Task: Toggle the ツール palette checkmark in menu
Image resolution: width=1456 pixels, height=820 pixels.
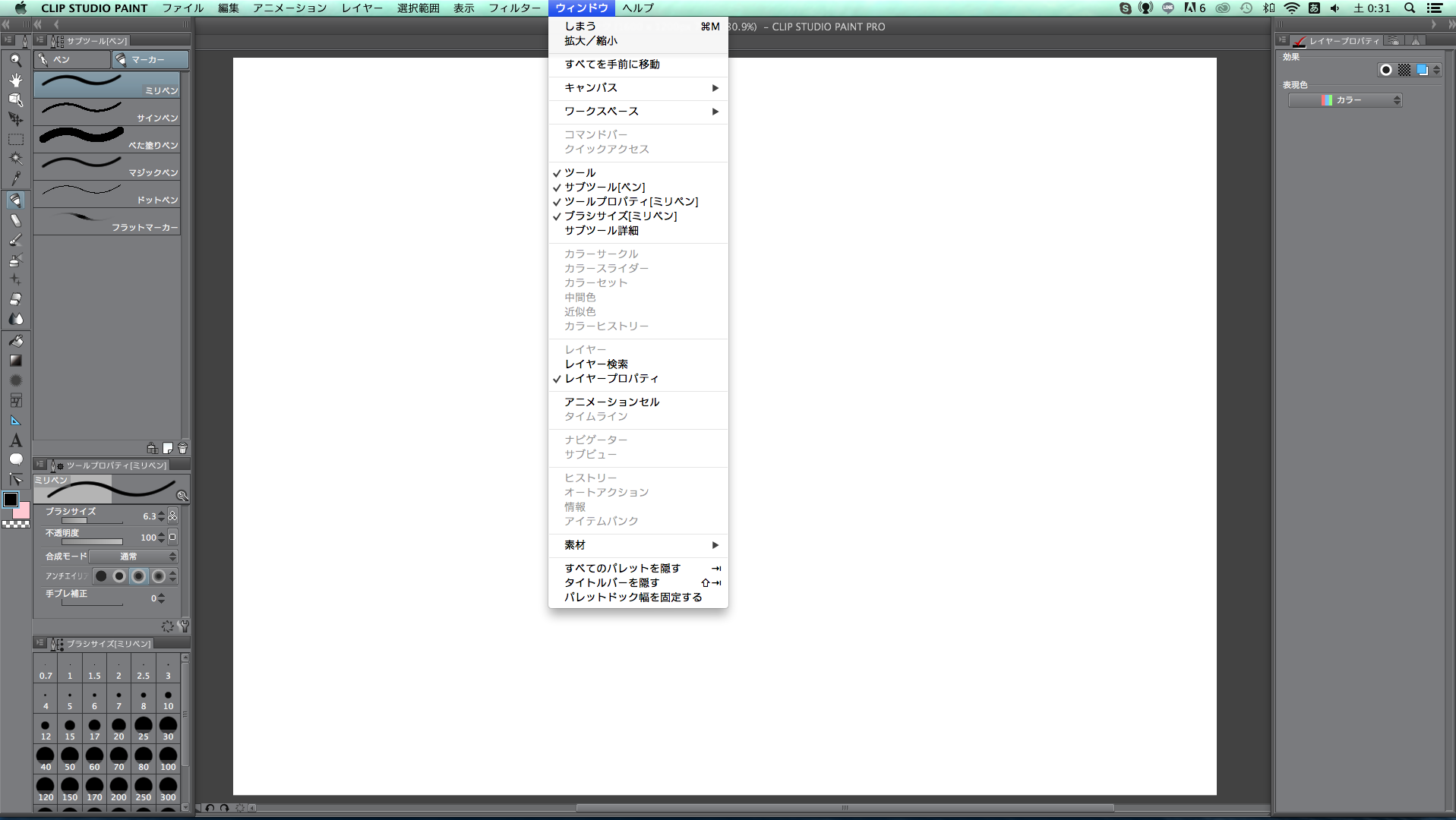Action: (x=637, y=172)
